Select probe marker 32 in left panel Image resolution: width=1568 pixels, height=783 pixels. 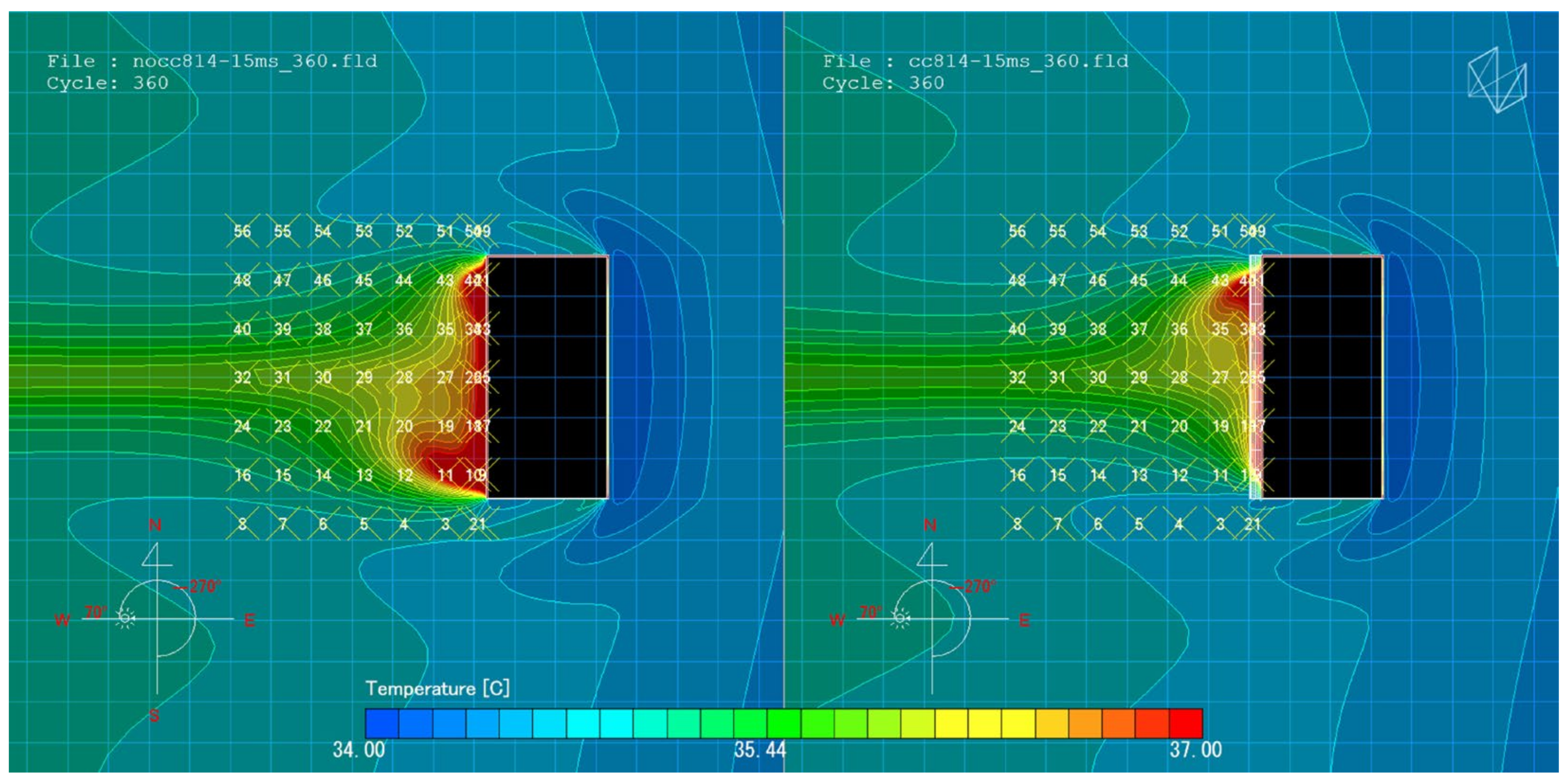[x=242, y=377]
